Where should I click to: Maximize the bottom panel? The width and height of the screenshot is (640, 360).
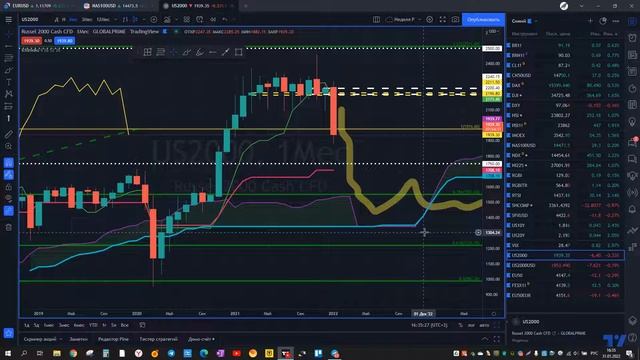coord(497,339)
